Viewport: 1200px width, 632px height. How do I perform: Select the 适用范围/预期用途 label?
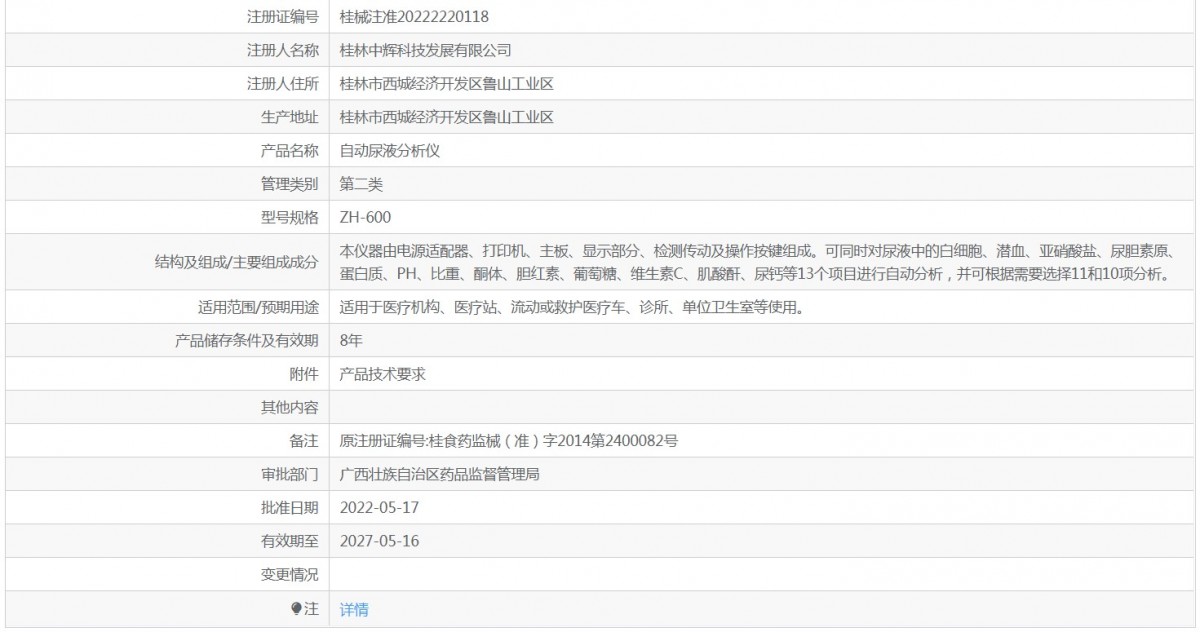[259, 307]
